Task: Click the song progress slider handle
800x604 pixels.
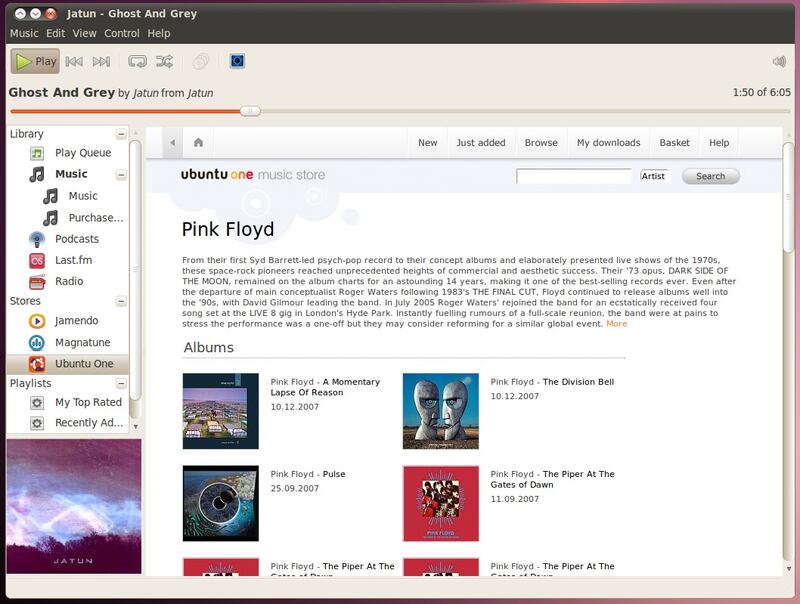Action: pyautogui.click(x=251, y=111)
